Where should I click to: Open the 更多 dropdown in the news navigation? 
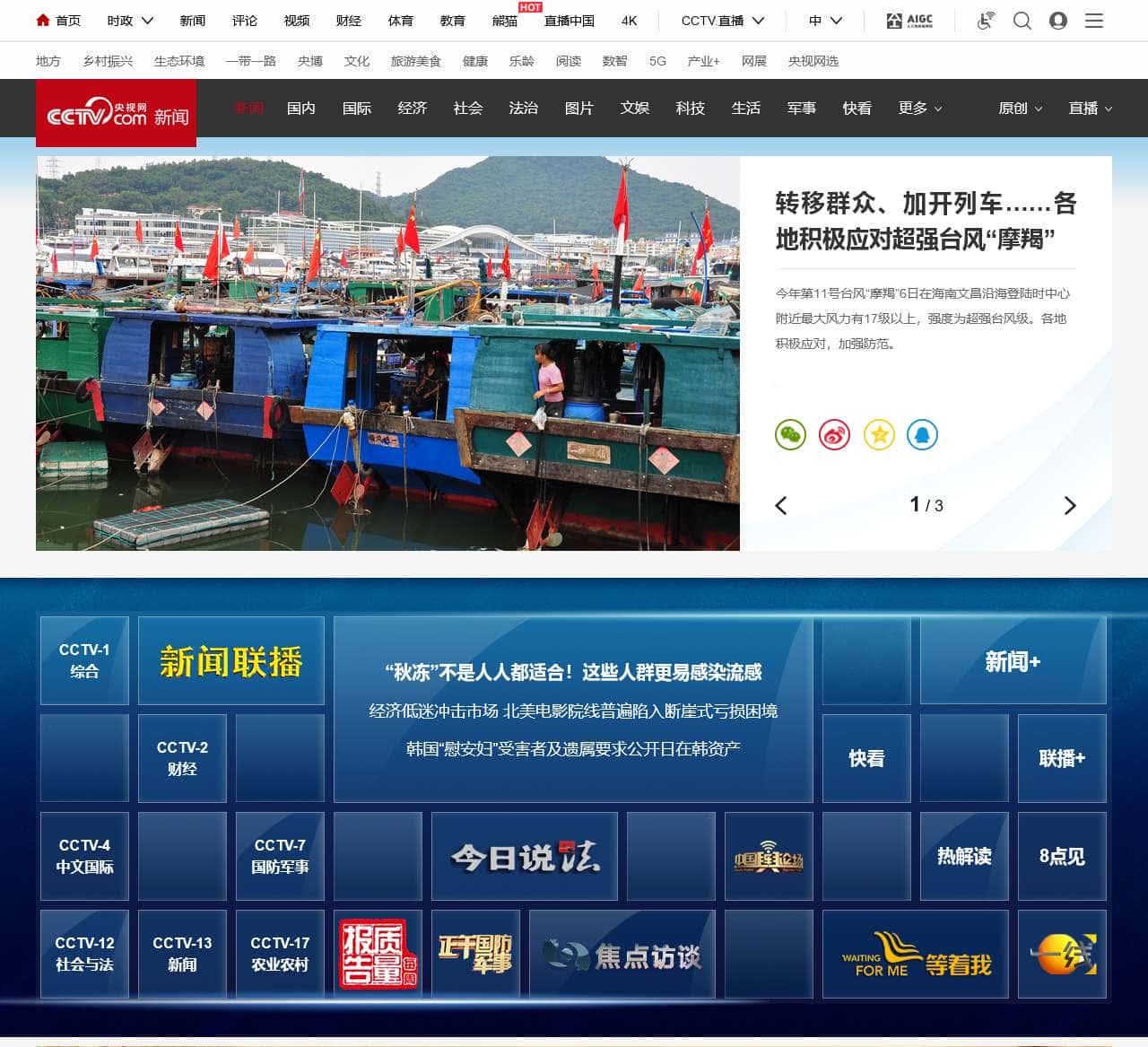[x=920, y=109]
